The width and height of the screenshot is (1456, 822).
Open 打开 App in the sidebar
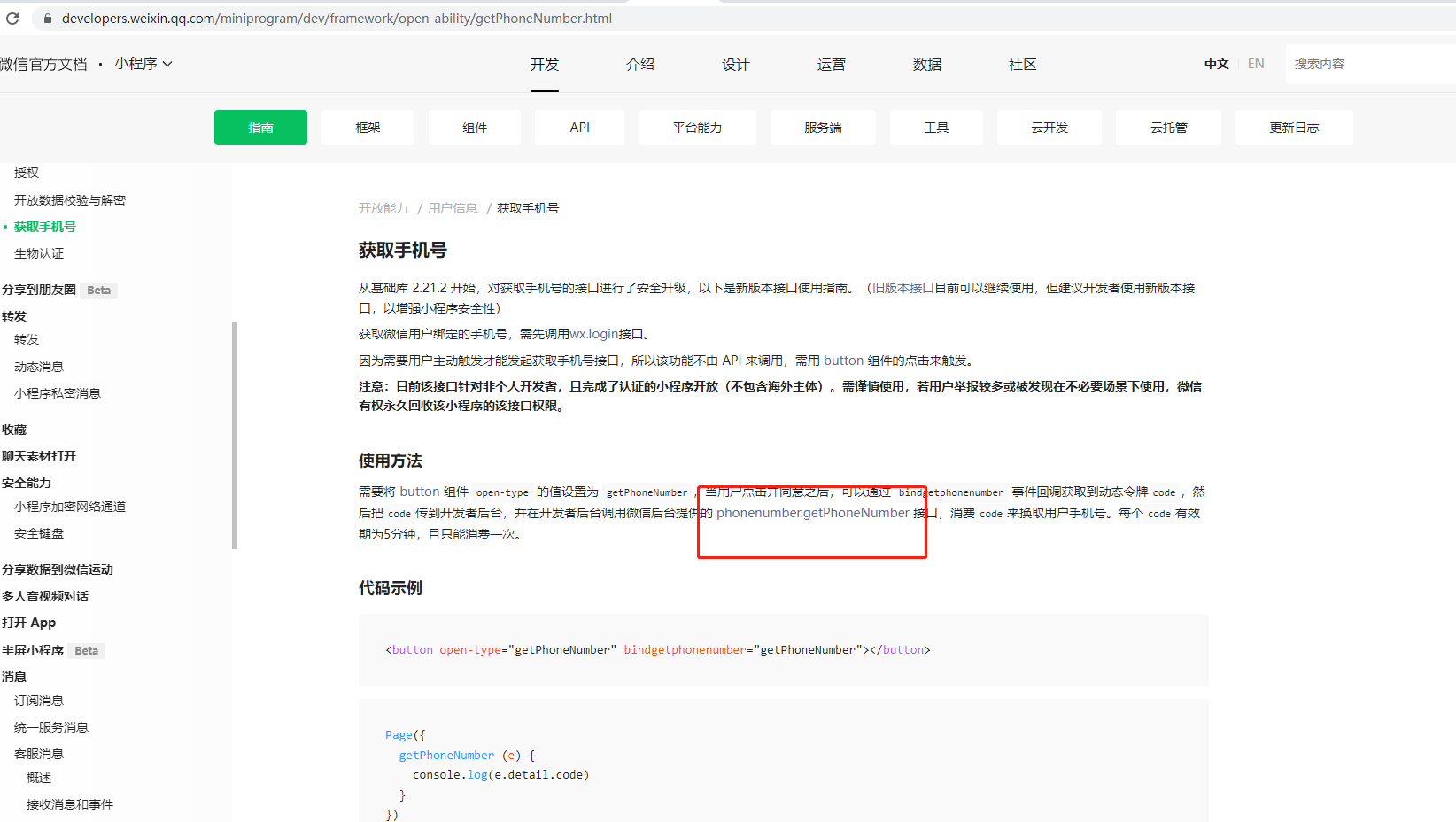point(28,623)
